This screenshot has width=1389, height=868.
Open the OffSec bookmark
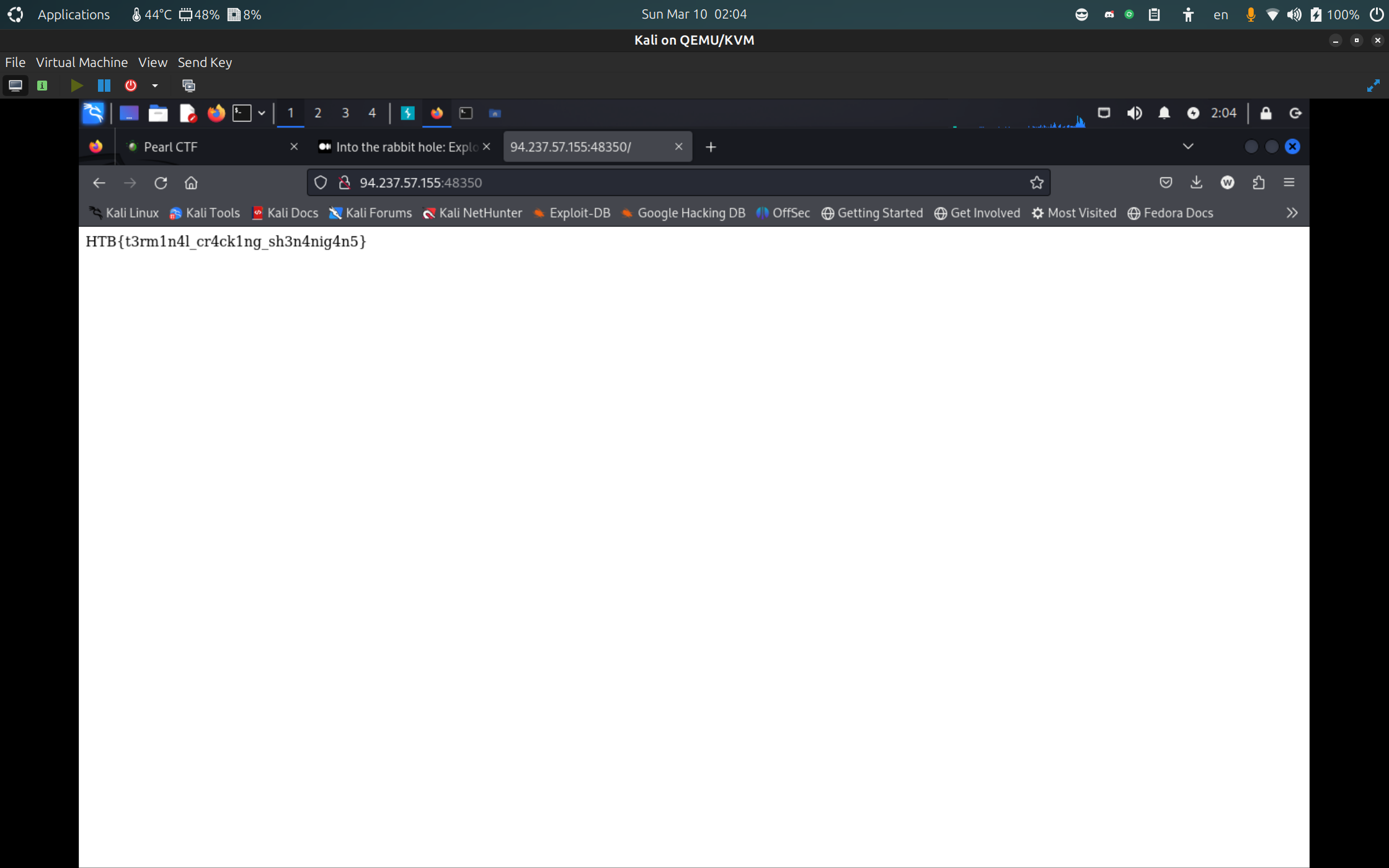pyautogui.click(x=783, y=213)
